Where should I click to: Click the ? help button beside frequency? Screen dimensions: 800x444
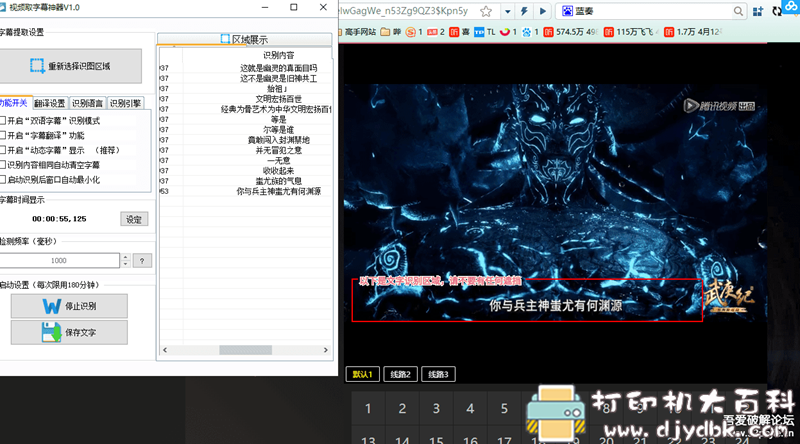[x=142, y=261]
